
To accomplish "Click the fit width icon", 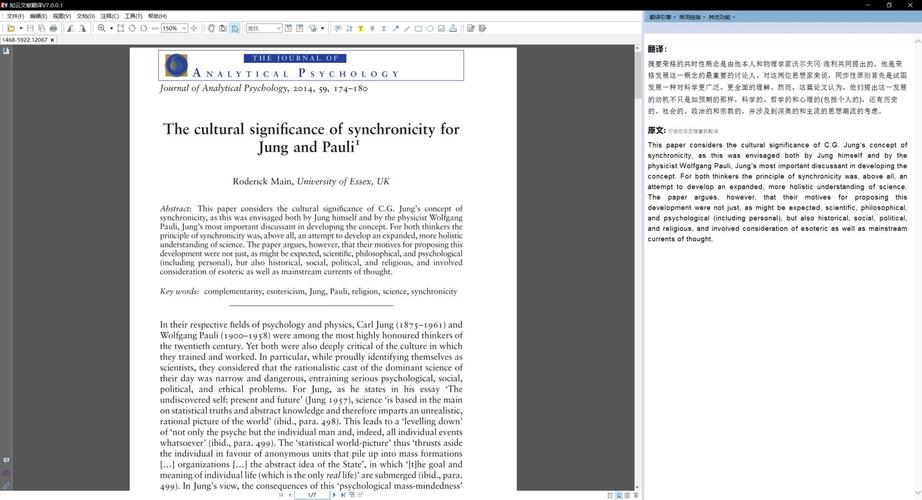I will pyautogui.click(x=143, y=28).
